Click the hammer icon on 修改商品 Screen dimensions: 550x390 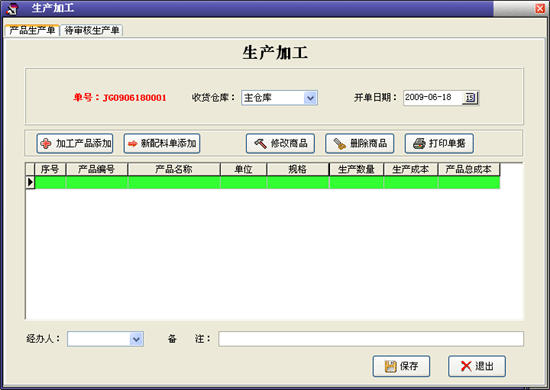click(x=260, y=143)
